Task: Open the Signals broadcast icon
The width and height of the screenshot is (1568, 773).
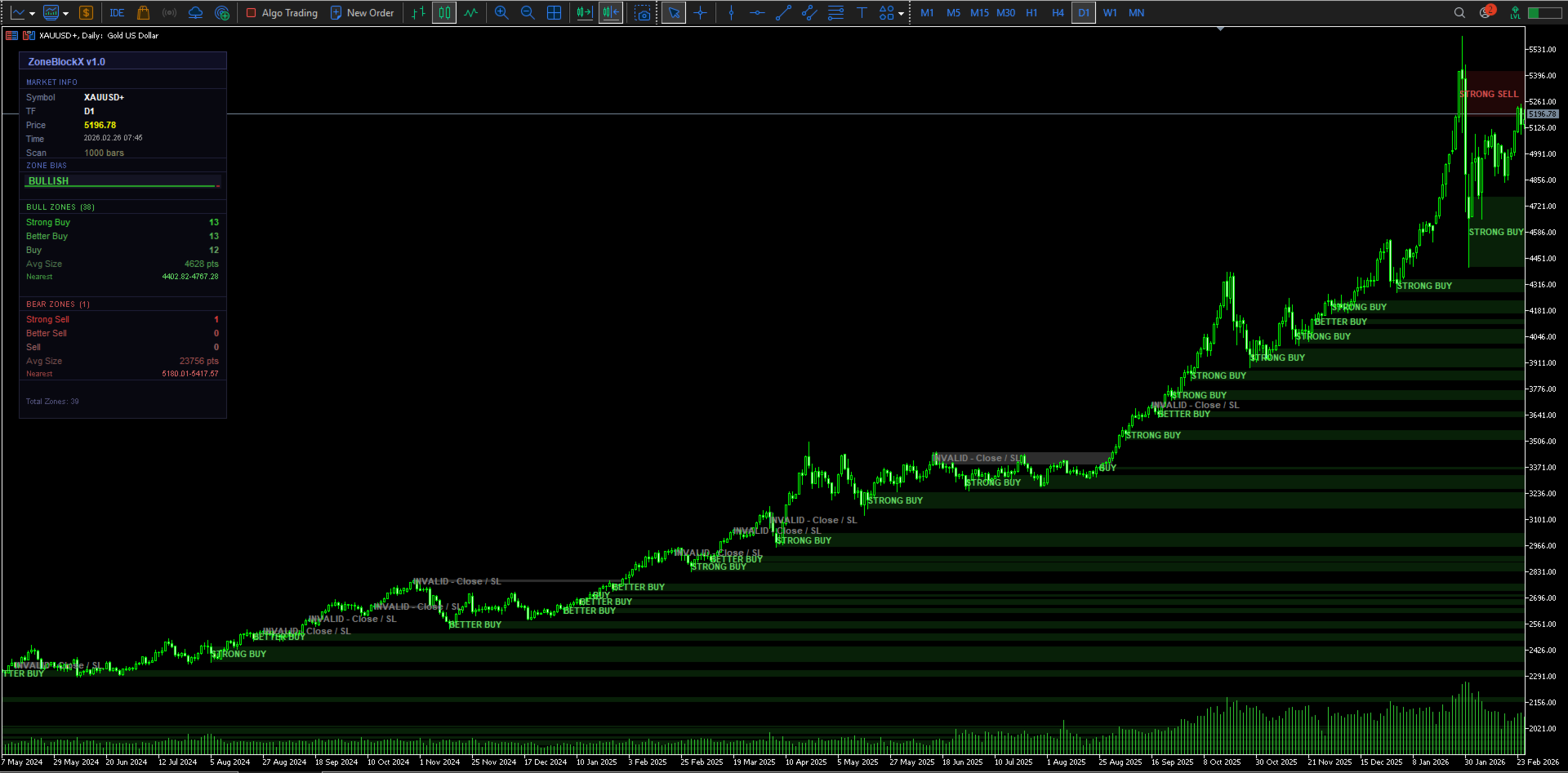Action: [169, 13]
